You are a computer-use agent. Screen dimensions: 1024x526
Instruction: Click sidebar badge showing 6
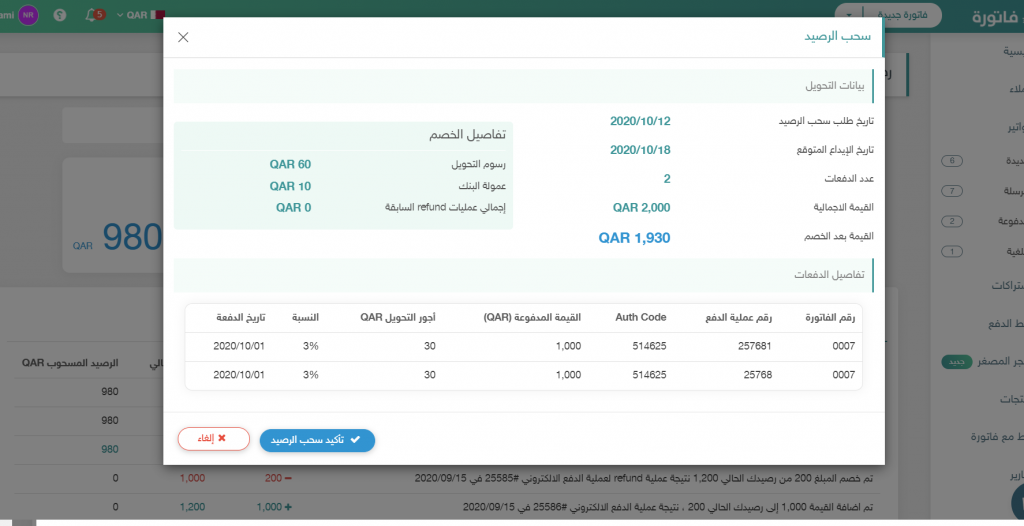(952, 161)
